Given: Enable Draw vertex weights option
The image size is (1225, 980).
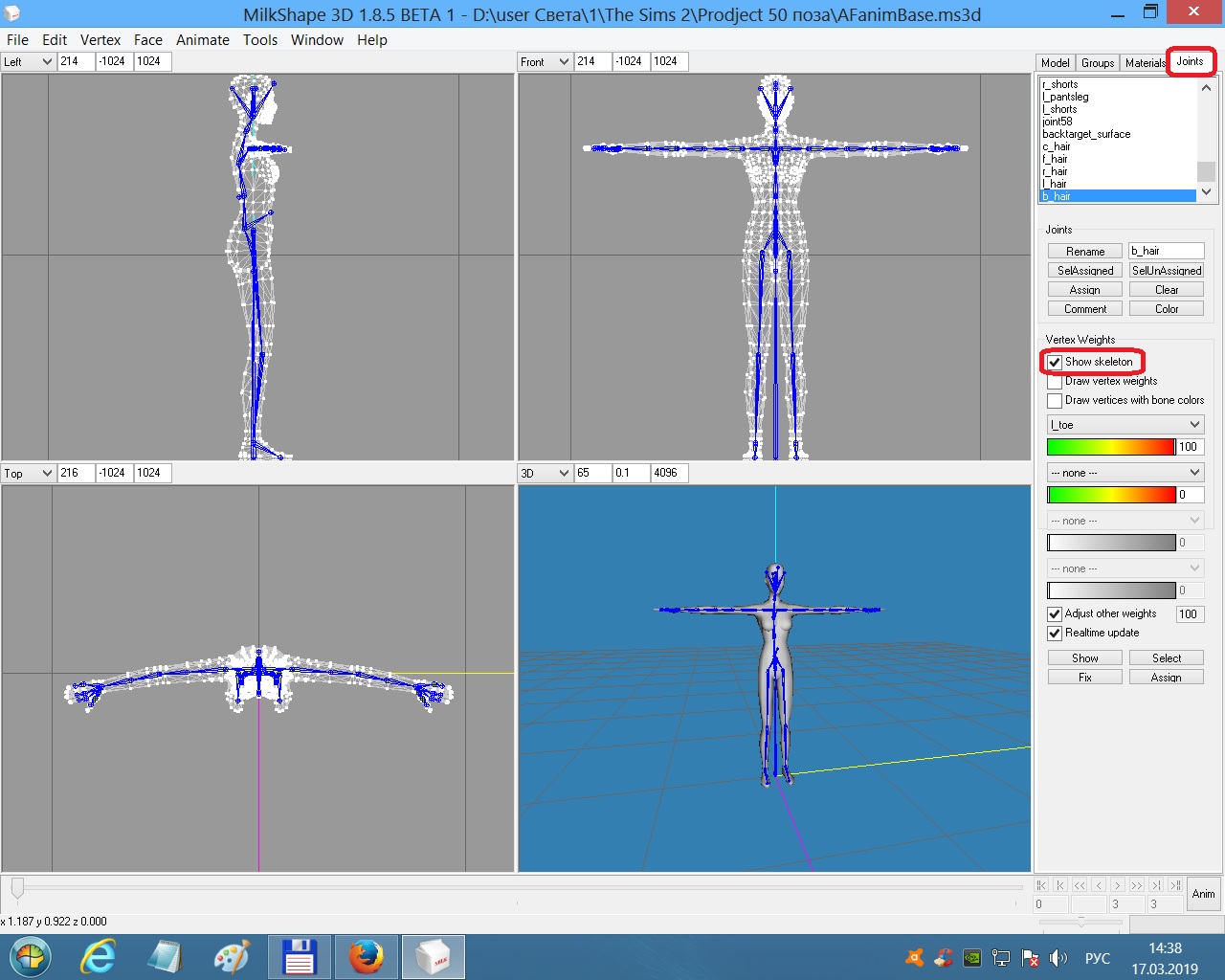Looking at the screenshot, I should pyautogui.click(x=1055, y=382).
